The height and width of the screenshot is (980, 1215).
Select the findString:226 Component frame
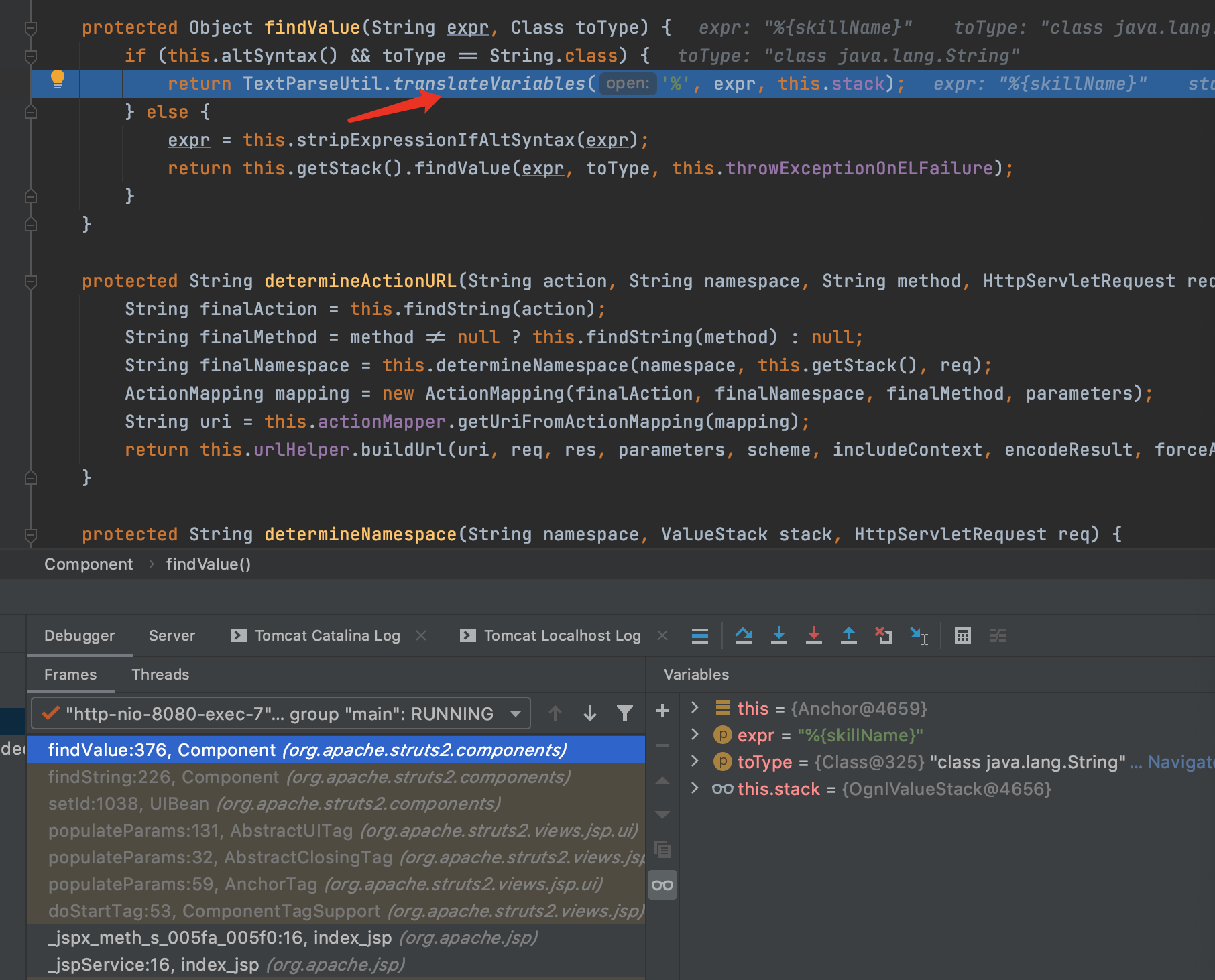tap(336, 776)
